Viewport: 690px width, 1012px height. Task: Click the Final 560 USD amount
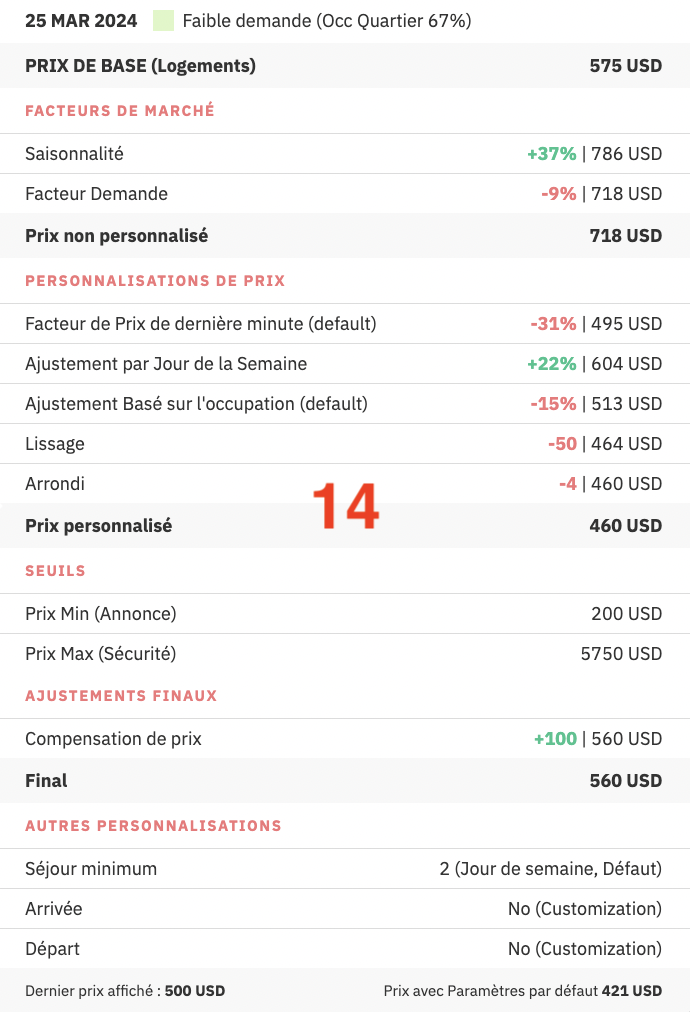pos(625,781)
